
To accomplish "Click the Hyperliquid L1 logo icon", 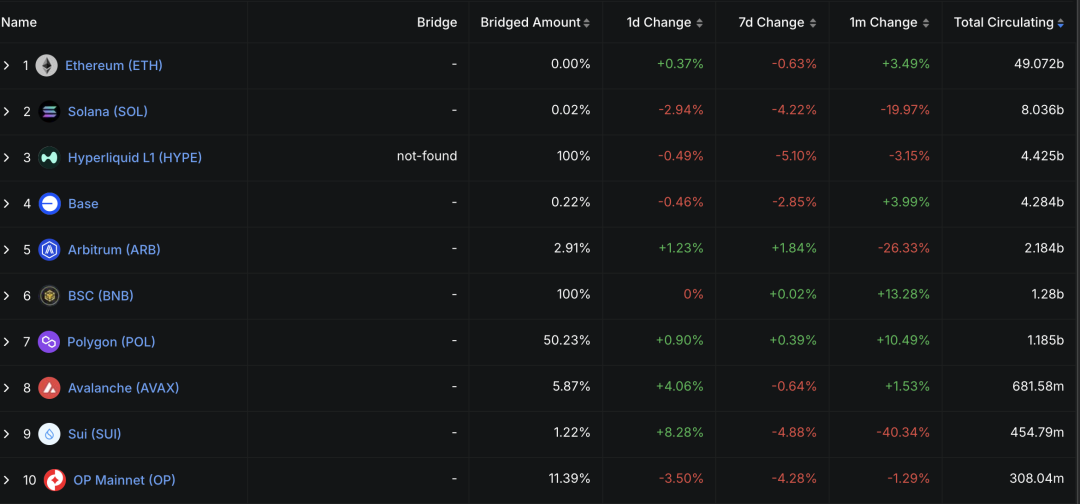I will [49, 158].
